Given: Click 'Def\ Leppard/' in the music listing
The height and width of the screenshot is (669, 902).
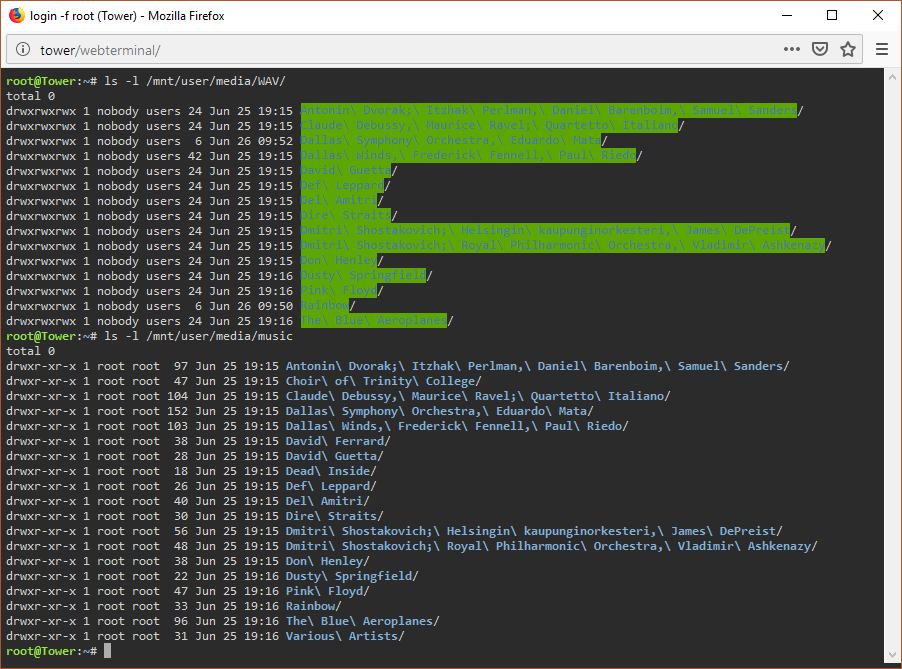Looking at the screenshot, I should (x=331, y=487).
